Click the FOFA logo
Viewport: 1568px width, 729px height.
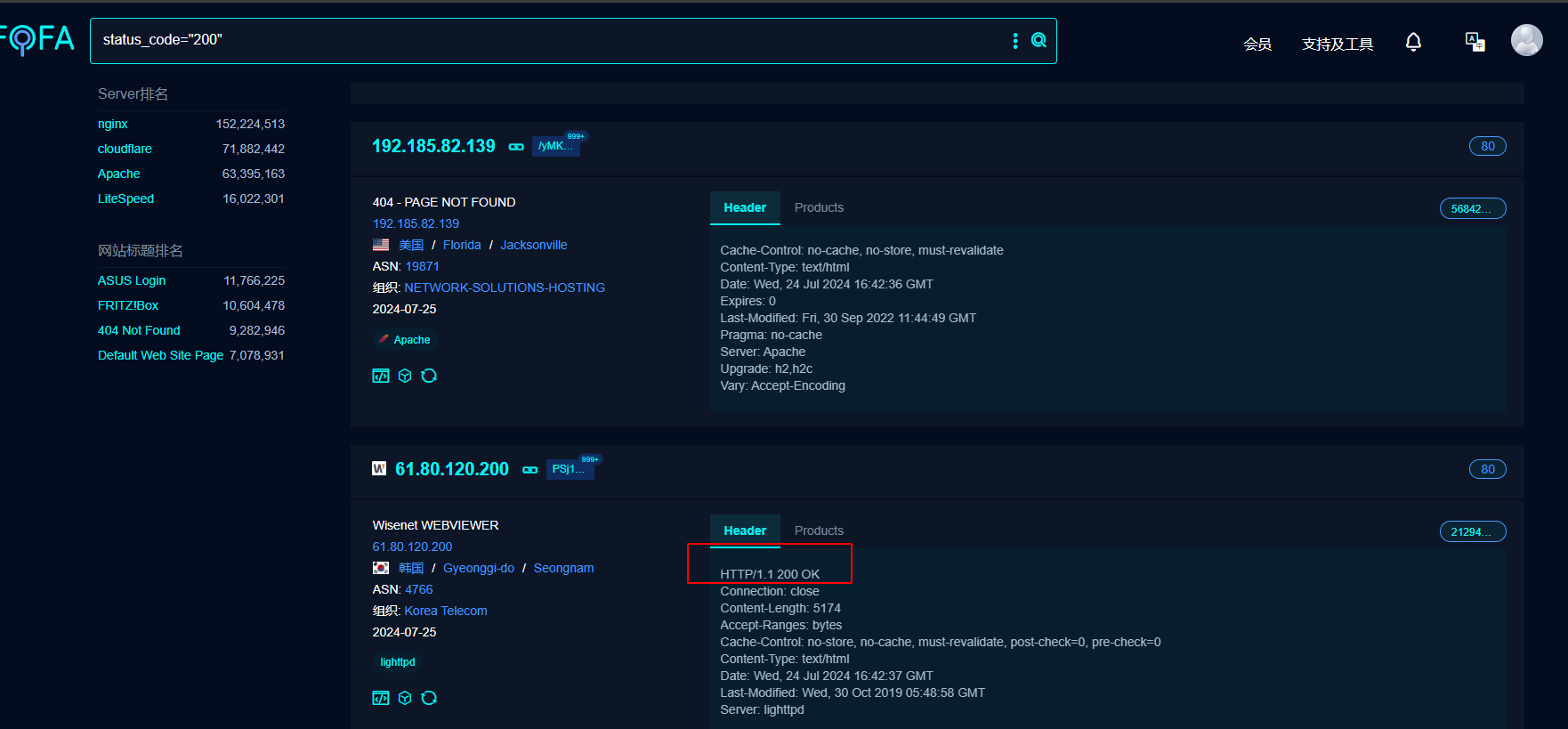(37, 39)
